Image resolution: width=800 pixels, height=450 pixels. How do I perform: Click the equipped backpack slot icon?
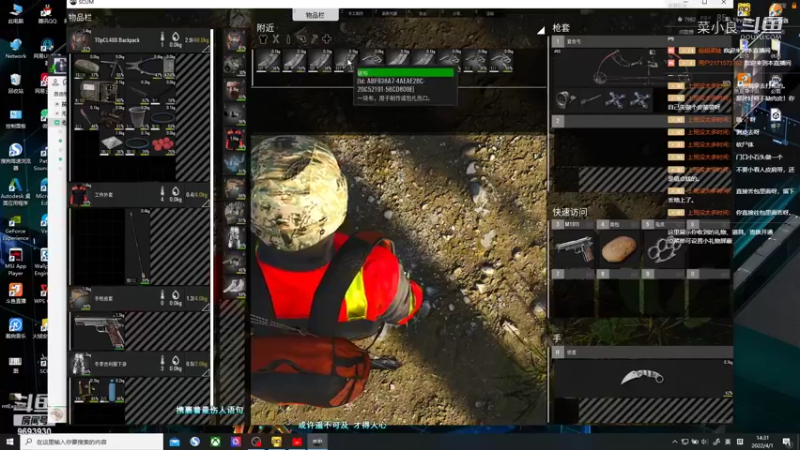click(234, 39)
